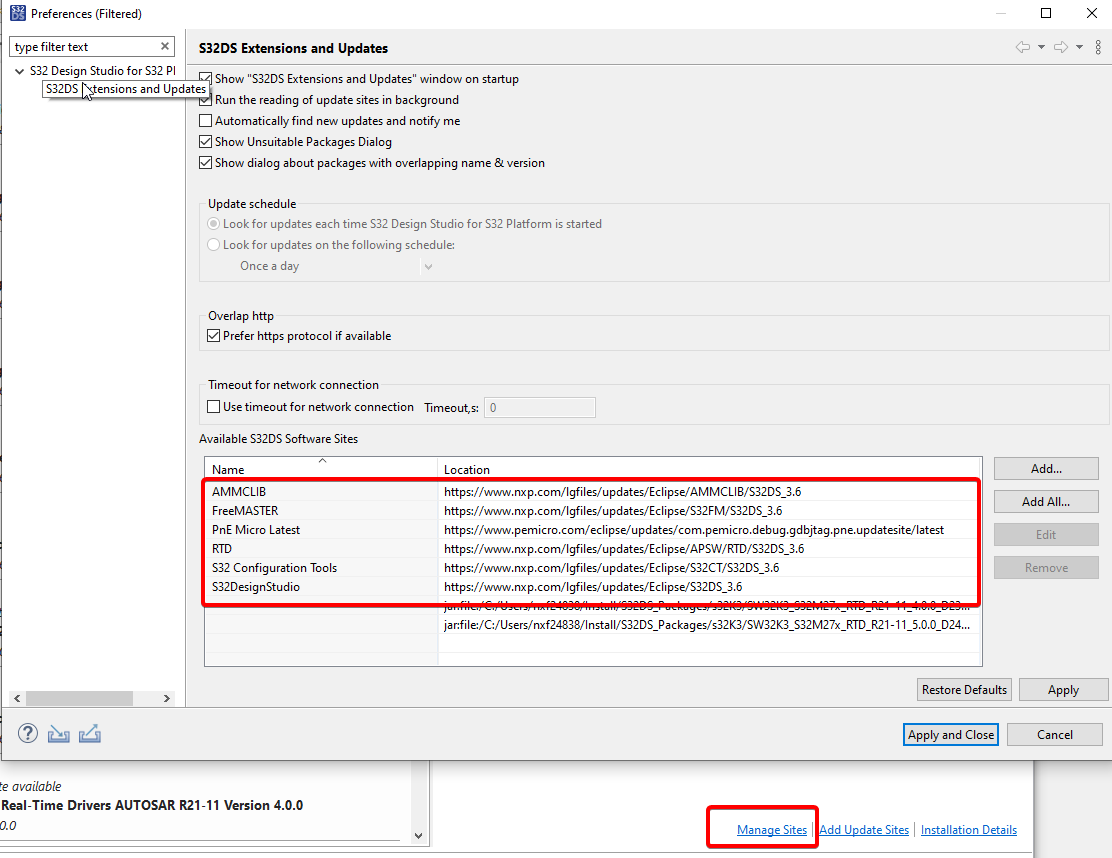Click the Export preferences icon
Image resolution: width=1112 pixels, height=858 pixels.
89,734
